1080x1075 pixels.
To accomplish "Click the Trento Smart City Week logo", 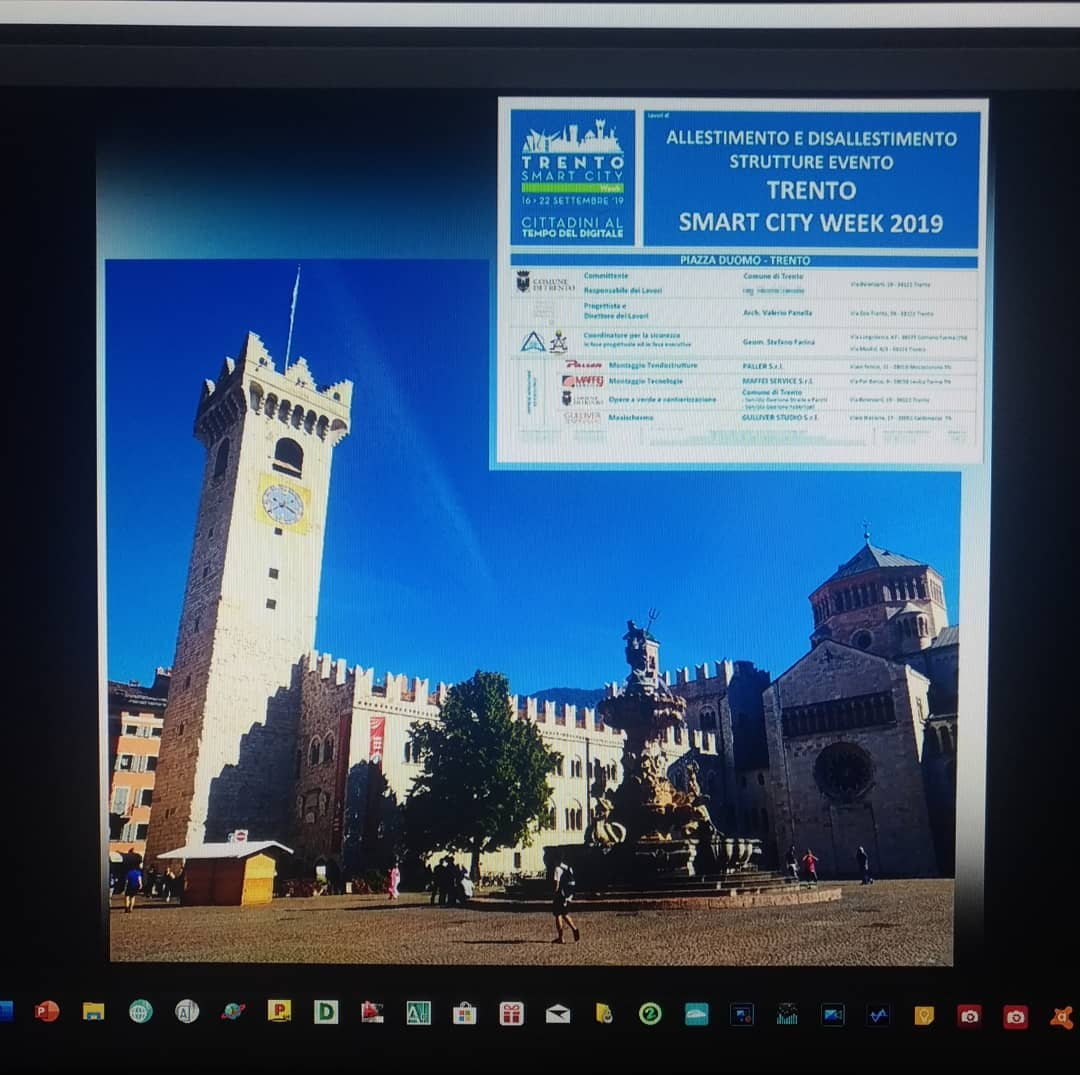I will click(572, 177).
